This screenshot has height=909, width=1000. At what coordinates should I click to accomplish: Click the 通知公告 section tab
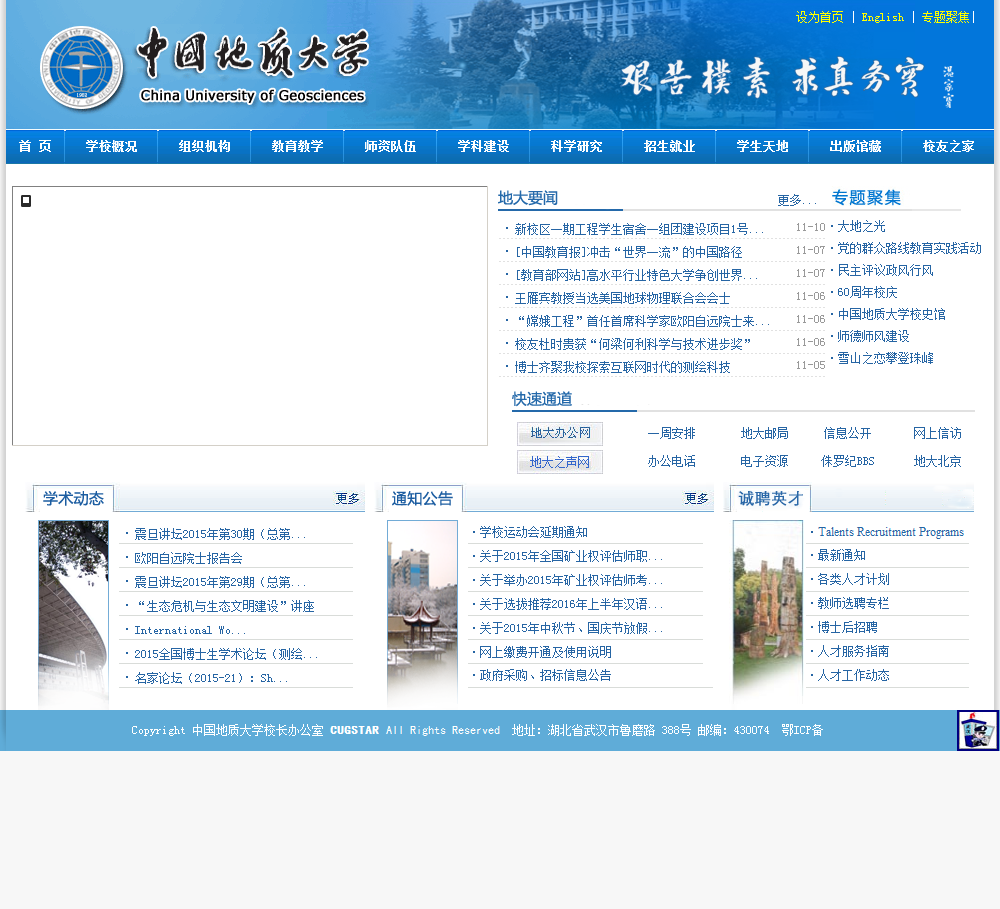(422, 499)
